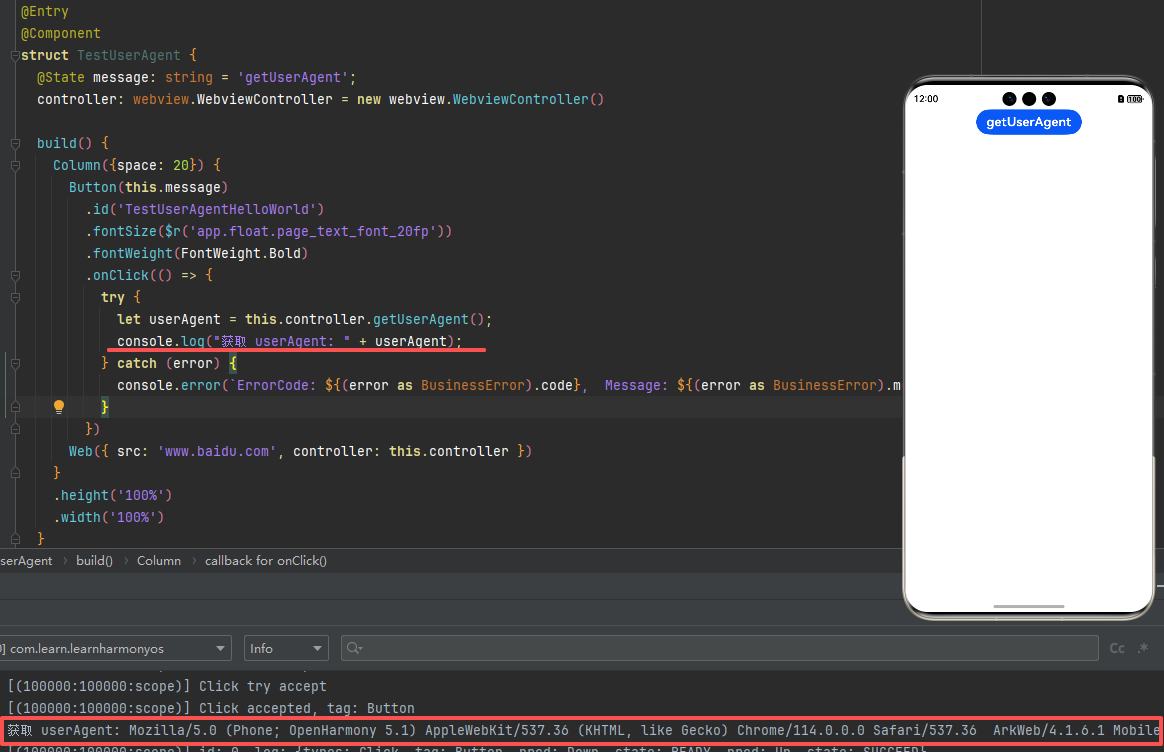The height and width of the screenshot is (752, 1164).
Task: Click the .height('100%') code line
Action: point(113,495)
